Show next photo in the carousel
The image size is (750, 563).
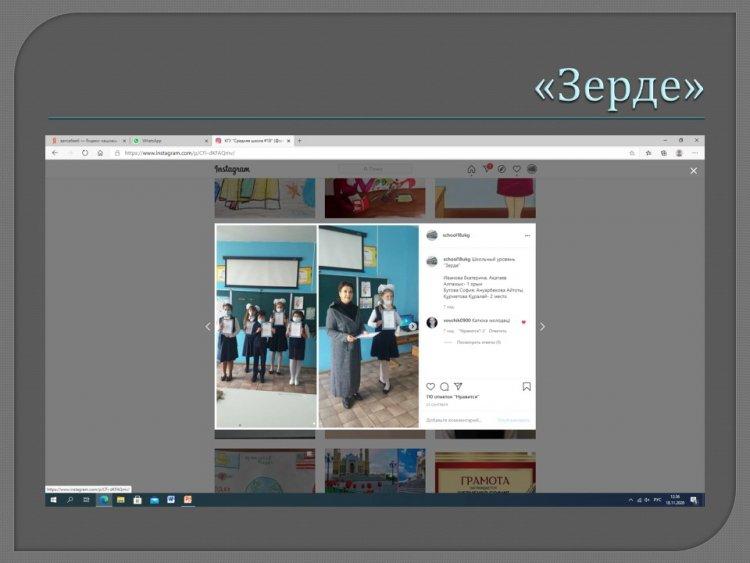click(x=412, y=326)
